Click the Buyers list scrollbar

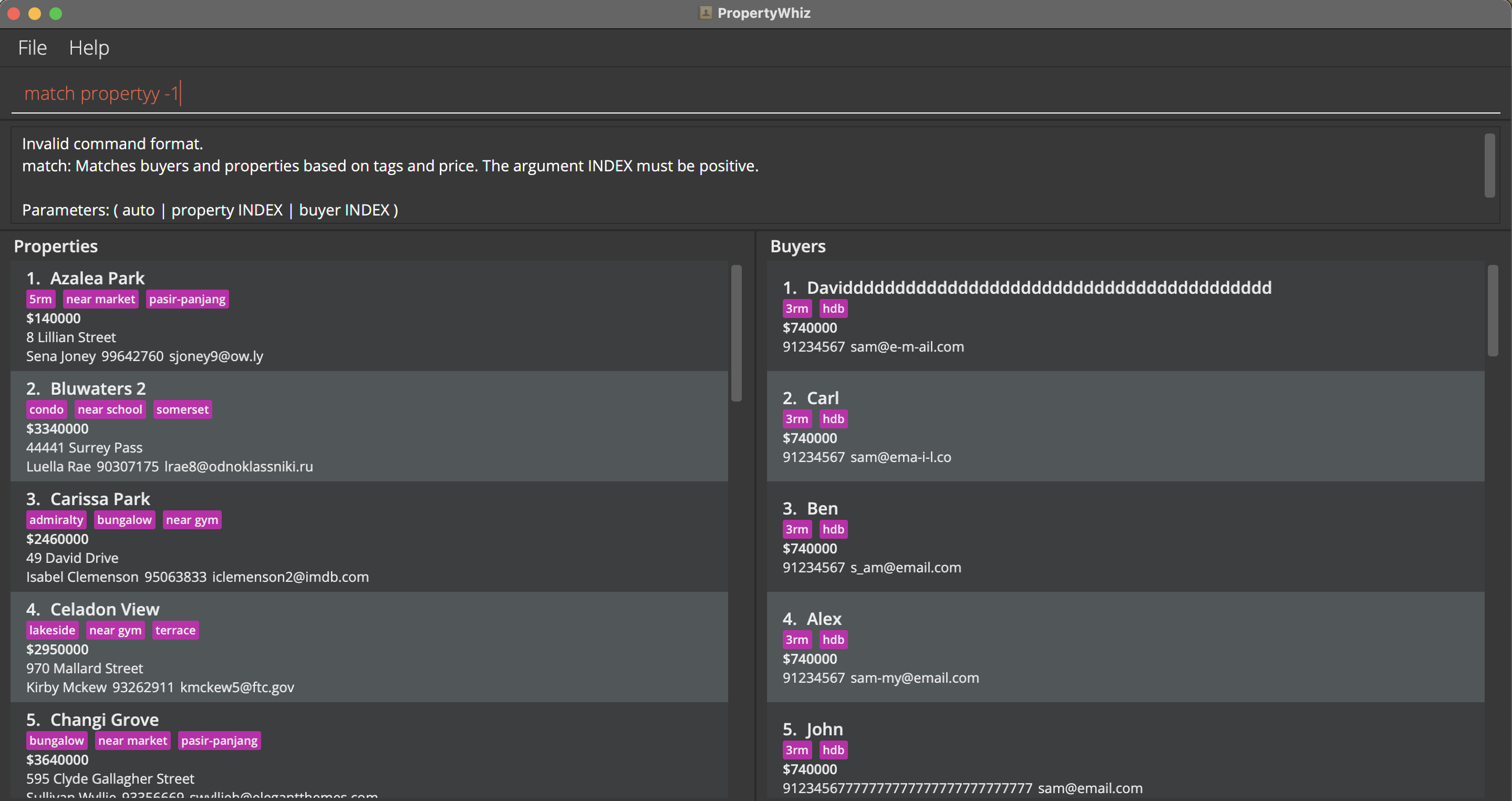[x=1492, y=311]
